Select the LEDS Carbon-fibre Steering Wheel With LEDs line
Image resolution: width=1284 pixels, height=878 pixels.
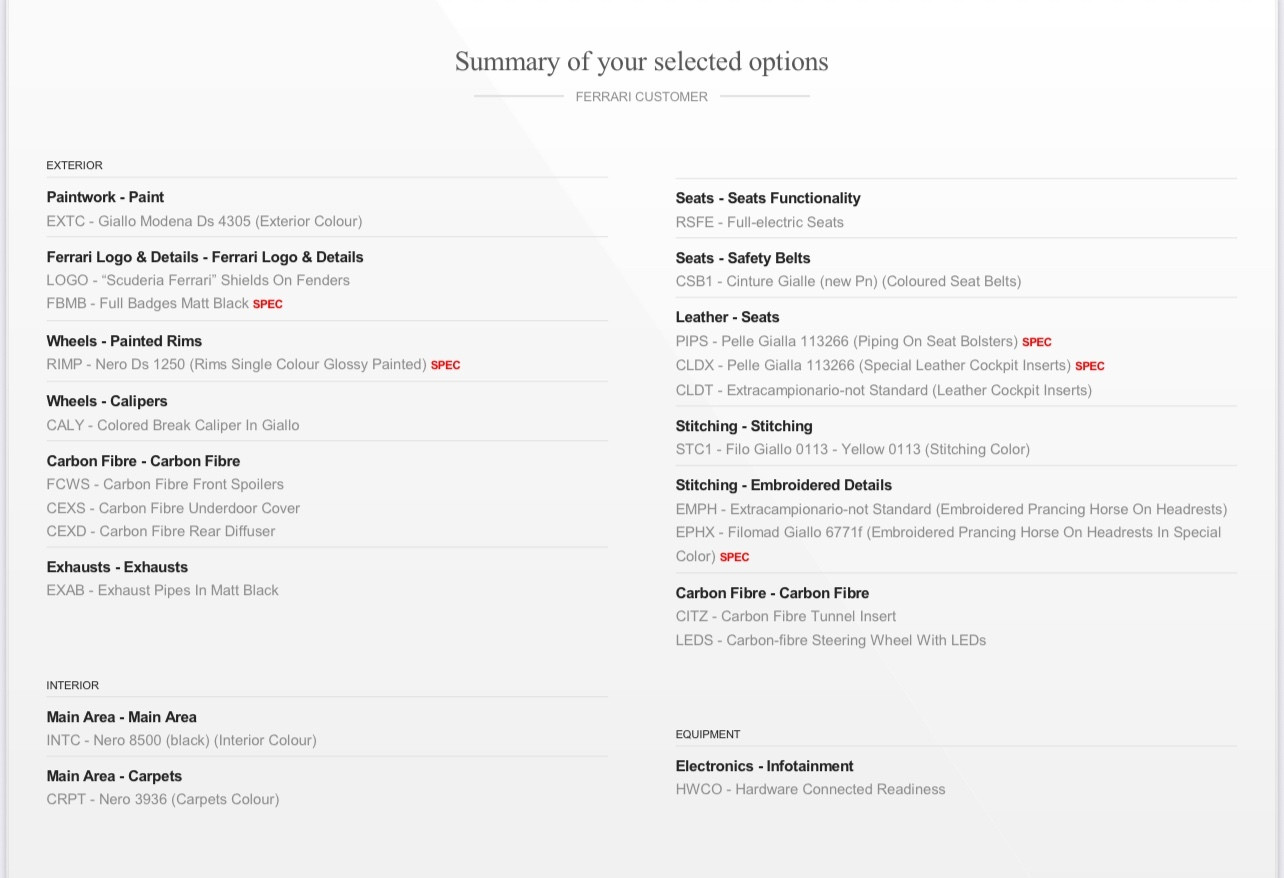click(x=830, y=640)
